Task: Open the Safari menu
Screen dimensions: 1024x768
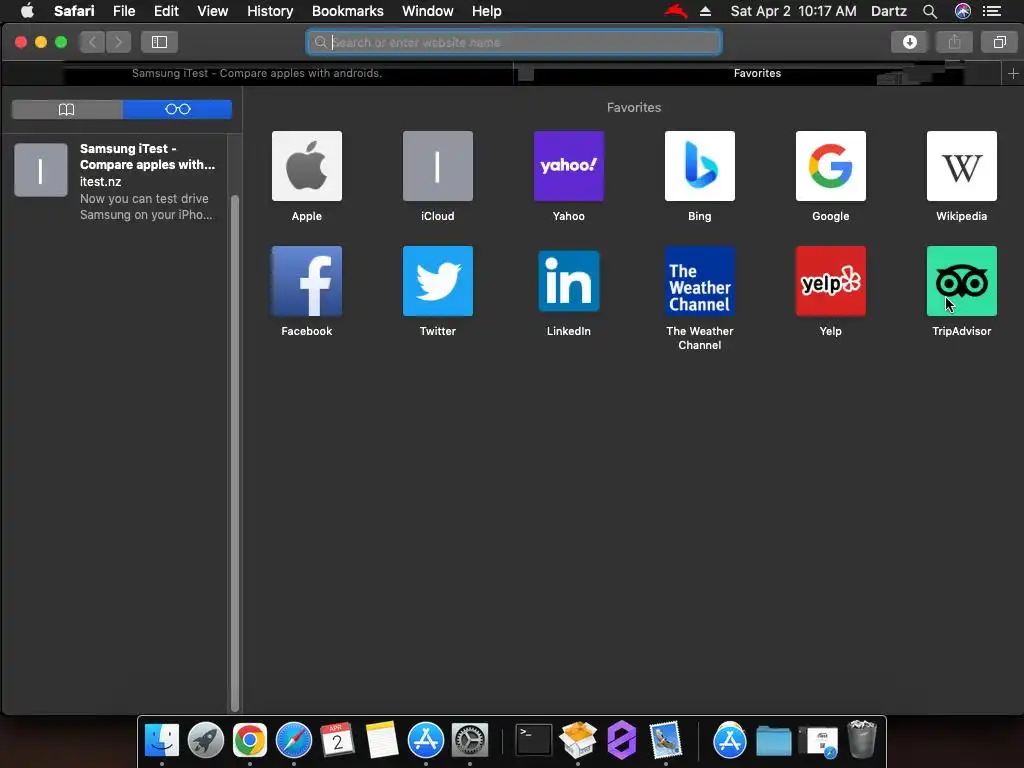Action: [x=74, y=11]
